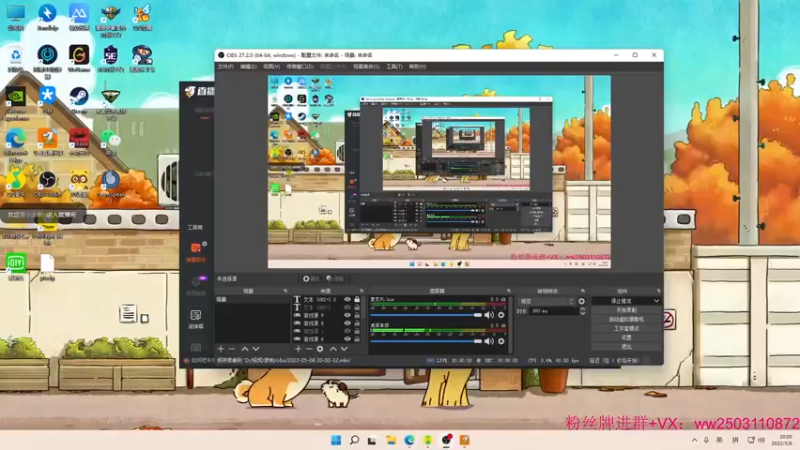The height and width of the screenshot is (450, 800).
Task: Open OBS icon in Windows taskbar
Action: coord(446,440)
